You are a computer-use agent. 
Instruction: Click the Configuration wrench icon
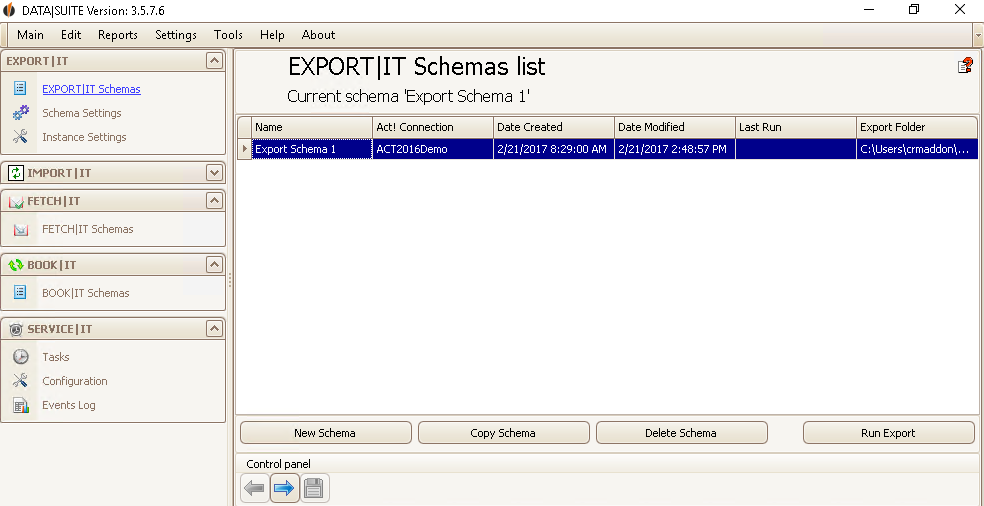click(x=20, y=380)
